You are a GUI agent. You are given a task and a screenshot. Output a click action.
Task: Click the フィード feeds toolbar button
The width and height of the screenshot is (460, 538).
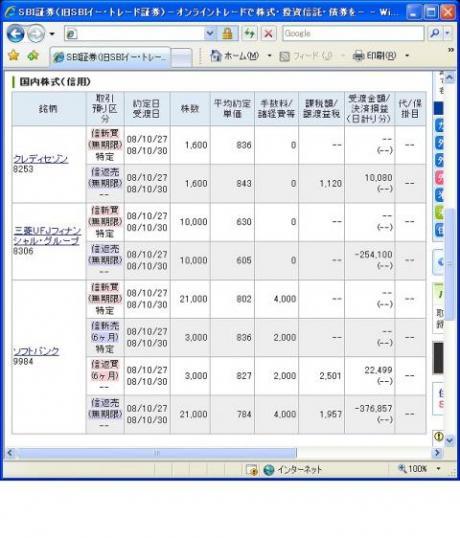tap(306, 56)
